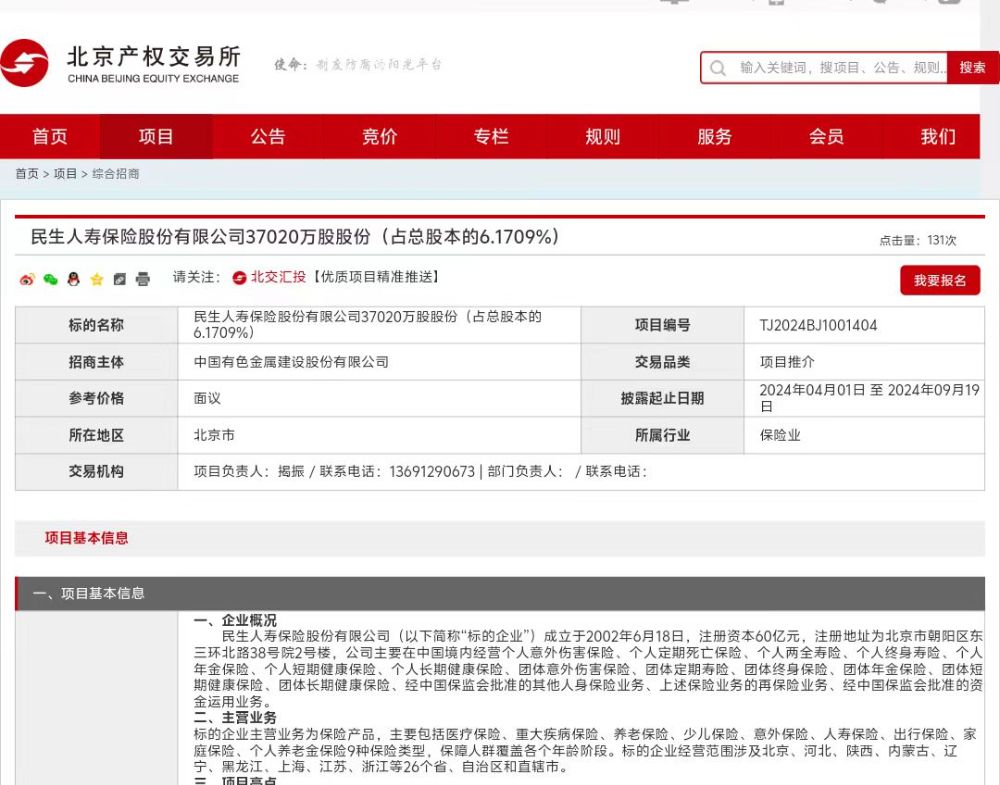Click the 参考价格 label cell
1000x785 pixels.
pyautogui.click(x=96, y=399)
